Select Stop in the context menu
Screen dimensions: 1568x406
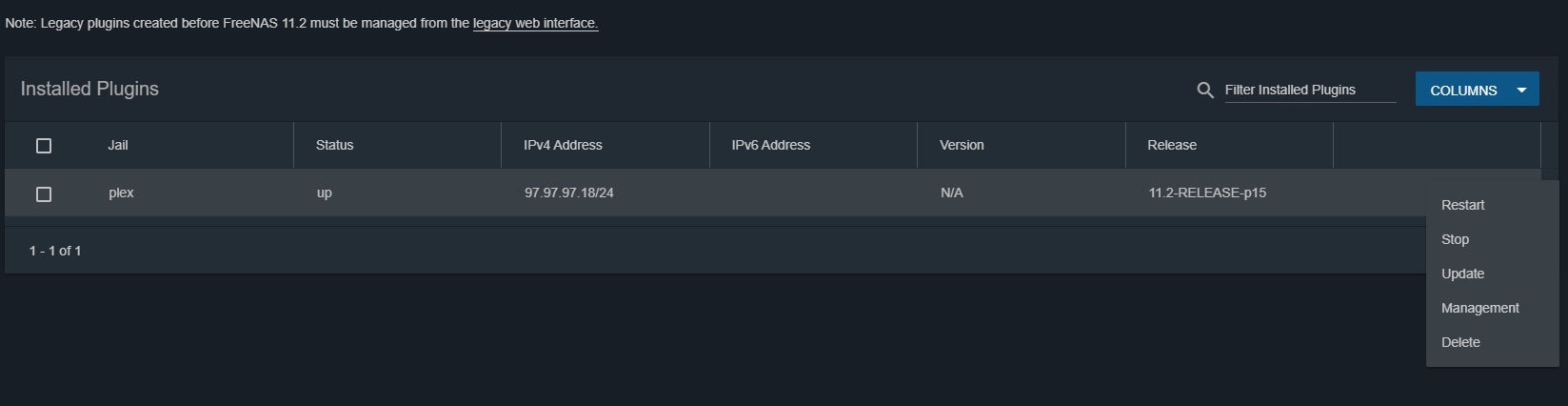(x=1455, y=239)
